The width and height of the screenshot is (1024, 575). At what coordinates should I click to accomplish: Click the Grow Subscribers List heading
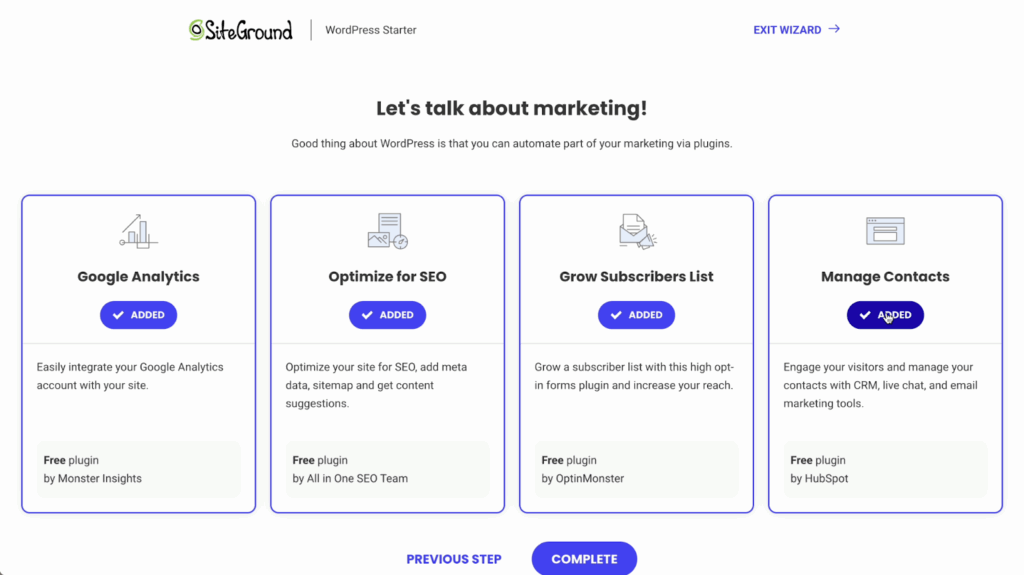[x=636, y=277]
